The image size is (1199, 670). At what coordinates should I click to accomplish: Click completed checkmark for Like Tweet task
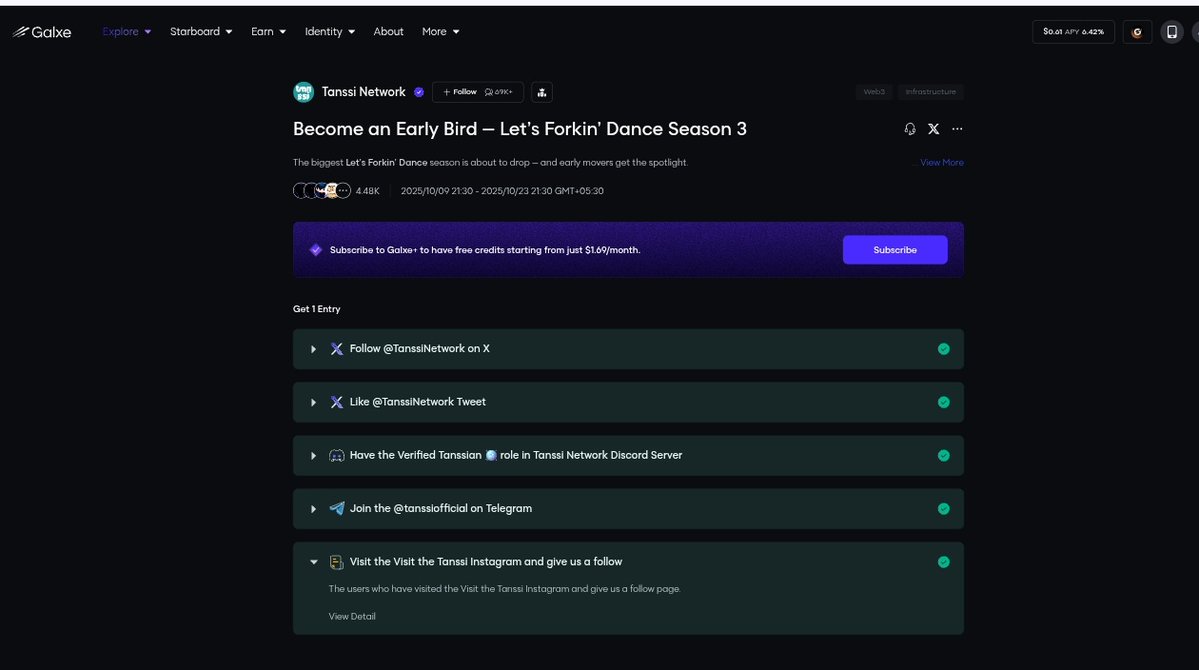tap(944, 402)
